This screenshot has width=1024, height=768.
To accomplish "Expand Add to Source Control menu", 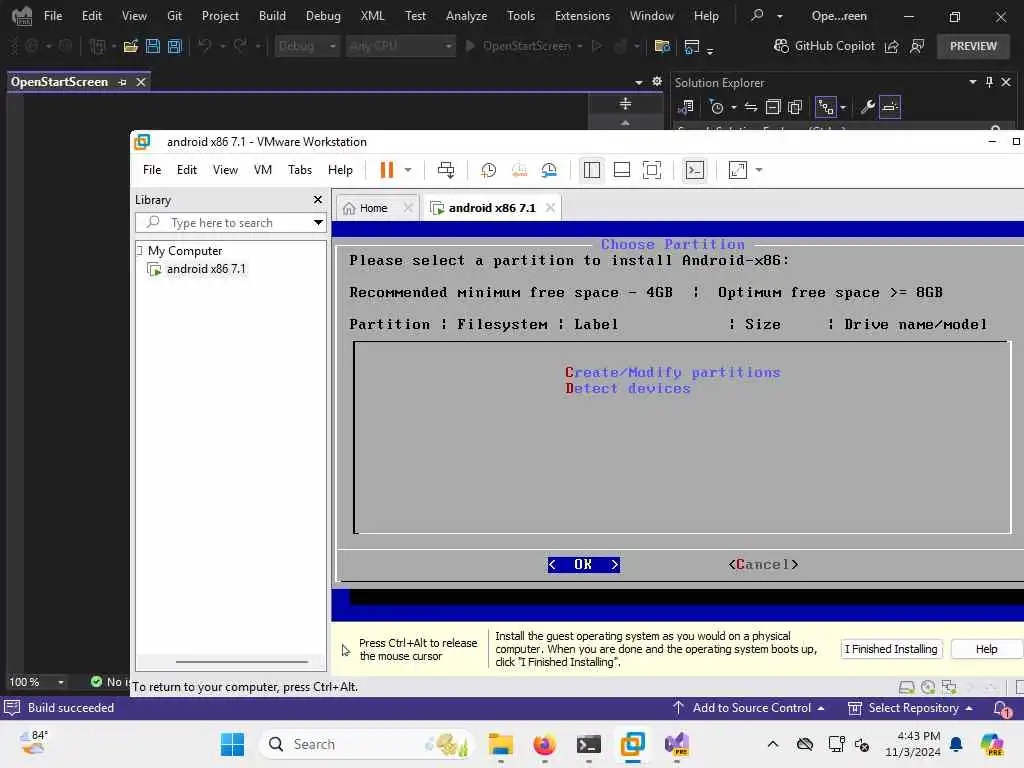I will click(748, 708).
